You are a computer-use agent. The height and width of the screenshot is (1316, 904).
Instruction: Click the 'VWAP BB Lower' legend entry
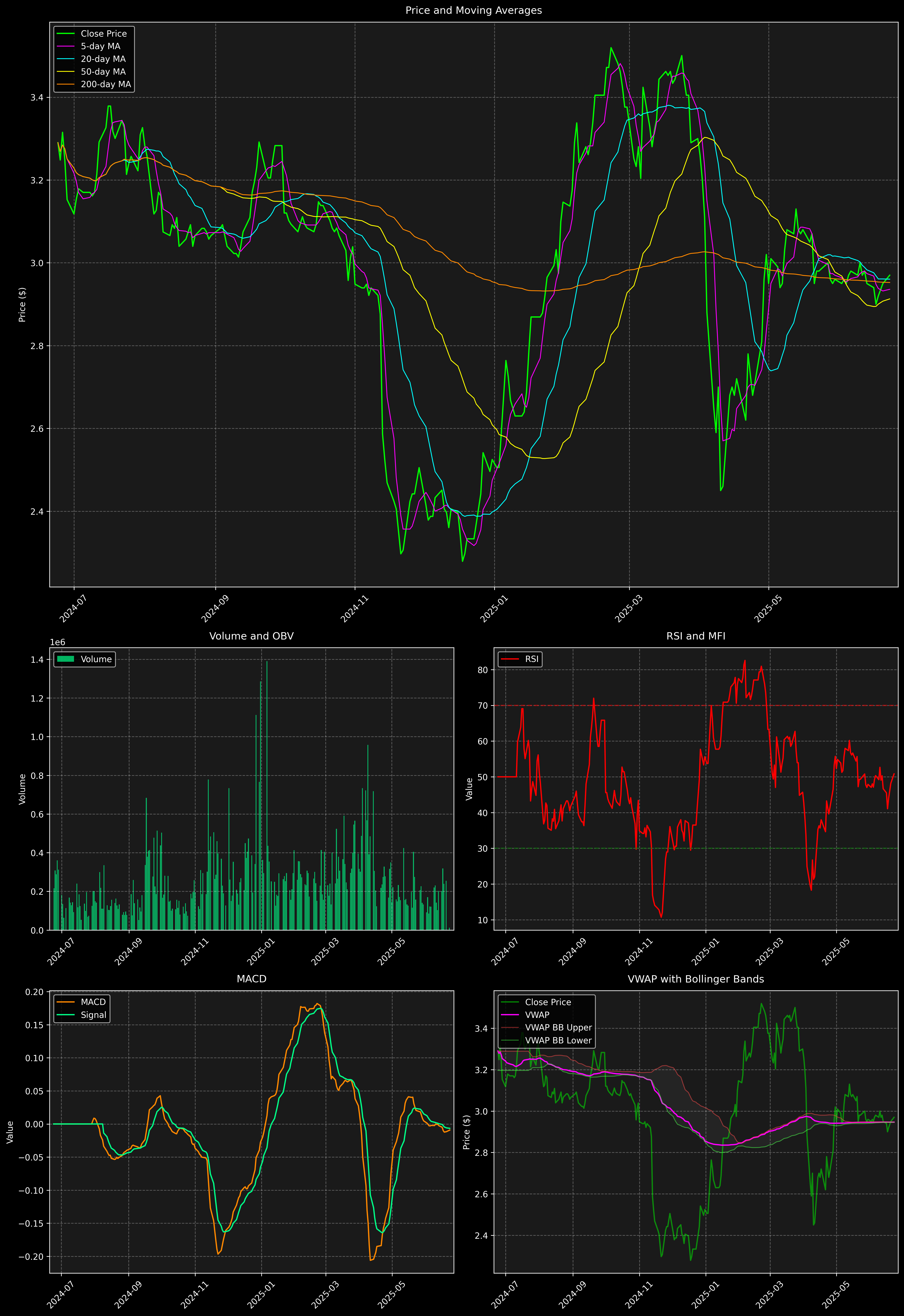(547, 1040)
